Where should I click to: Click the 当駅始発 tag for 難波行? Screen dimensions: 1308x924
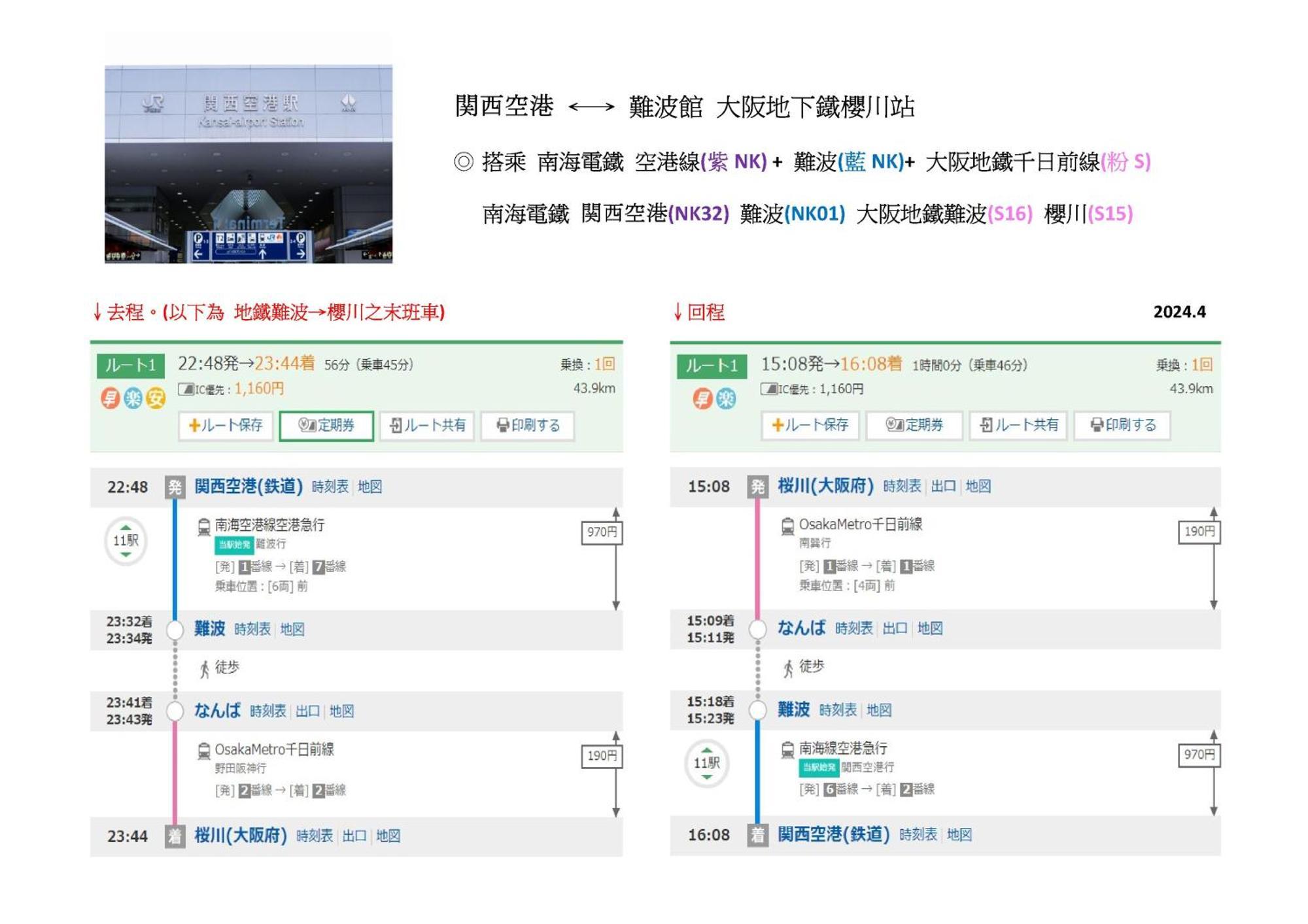click(234, 545)
